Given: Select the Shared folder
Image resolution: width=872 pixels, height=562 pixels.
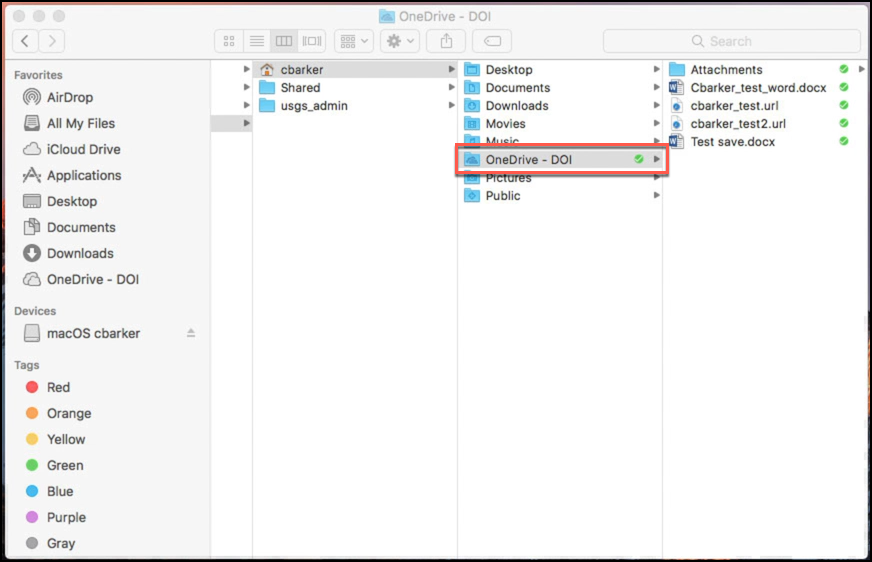Looking at the screenshot, I should click(355, 88).
